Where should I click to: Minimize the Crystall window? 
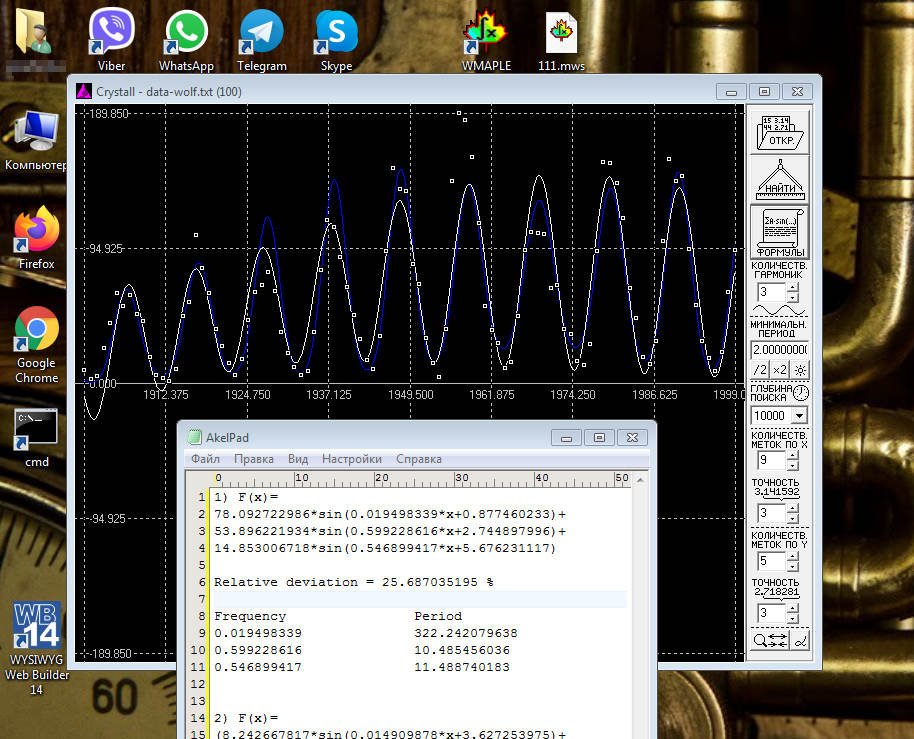coord(732,92)
